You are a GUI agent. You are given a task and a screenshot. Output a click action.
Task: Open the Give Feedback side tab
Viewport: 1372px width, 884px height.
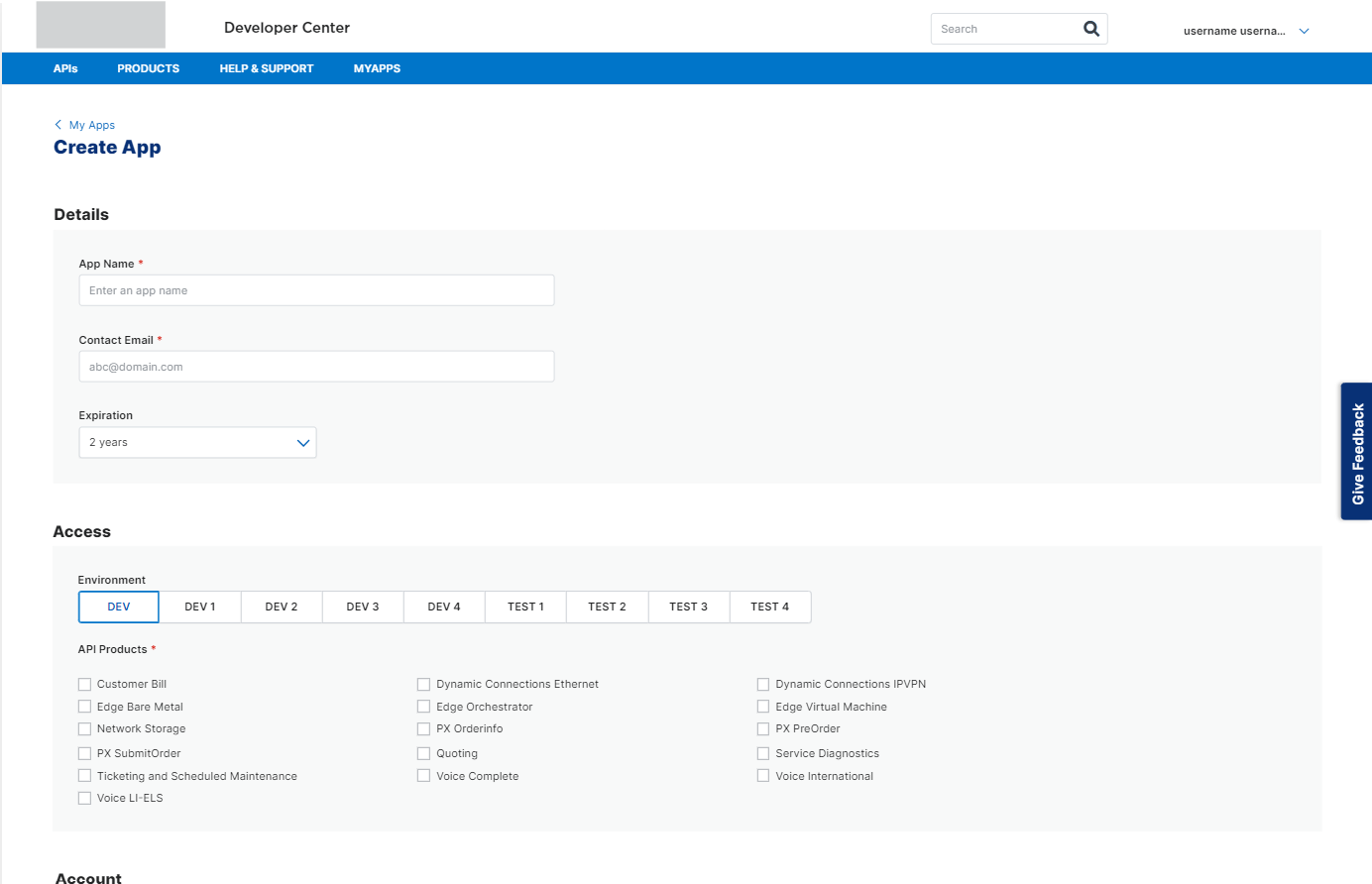pyautogui.click(x=1357, y=452)
